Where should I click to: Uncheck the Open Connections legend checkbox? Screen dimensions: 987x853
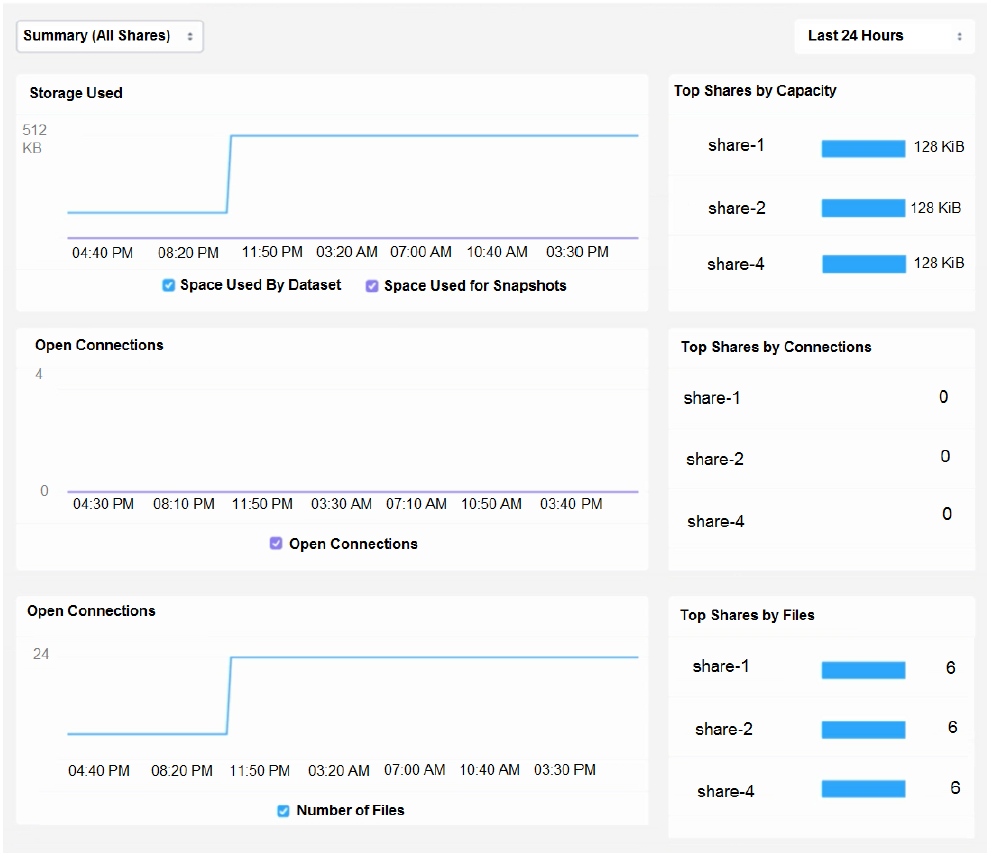(x=276, y=544)
